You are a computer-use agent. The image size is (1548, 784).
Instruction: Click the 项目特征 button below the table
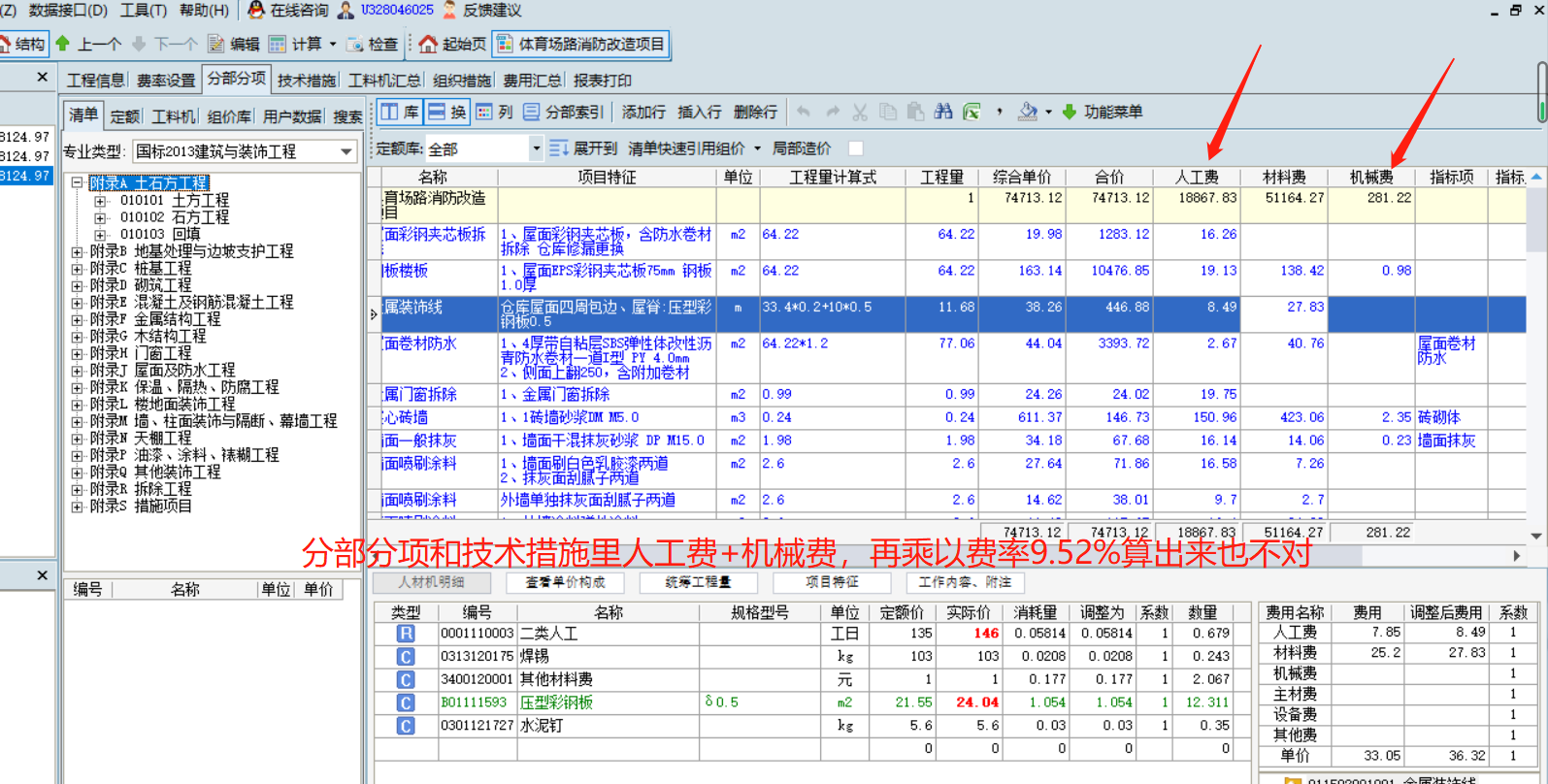[832, 582]
